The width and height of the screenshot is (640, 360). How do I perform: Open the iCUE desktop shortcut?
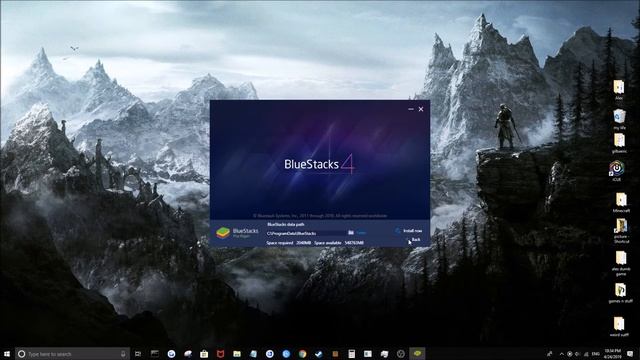617,171
